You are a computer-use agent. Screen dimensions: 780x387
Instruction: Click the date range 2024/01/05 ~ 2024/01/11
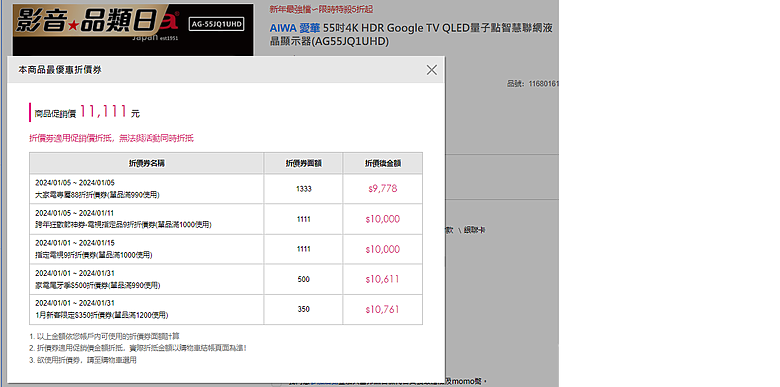(75, 213)
